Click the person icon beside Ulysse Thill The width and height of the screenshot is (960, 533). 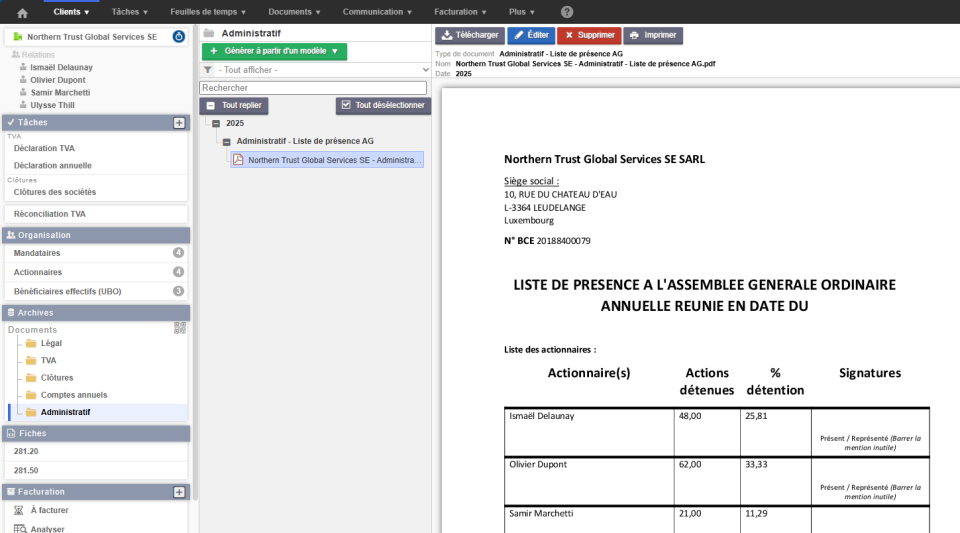23,105
